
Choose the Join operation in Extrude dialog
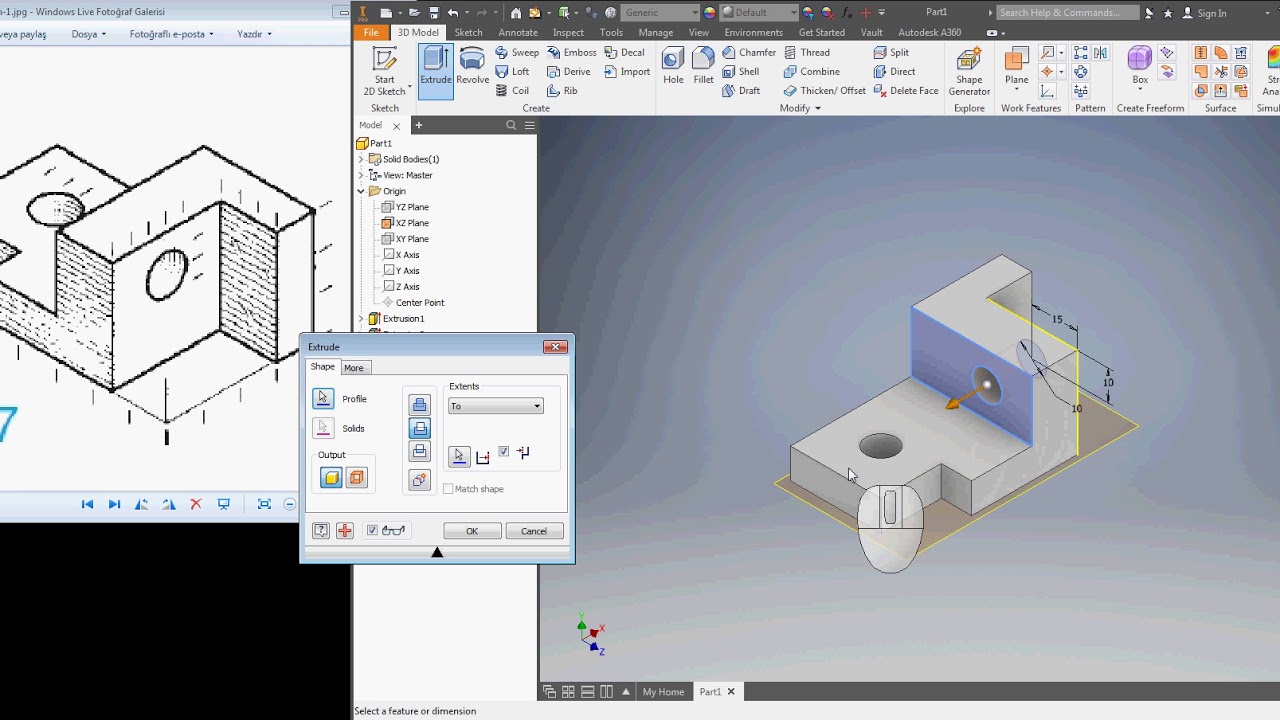click(420, 405)
